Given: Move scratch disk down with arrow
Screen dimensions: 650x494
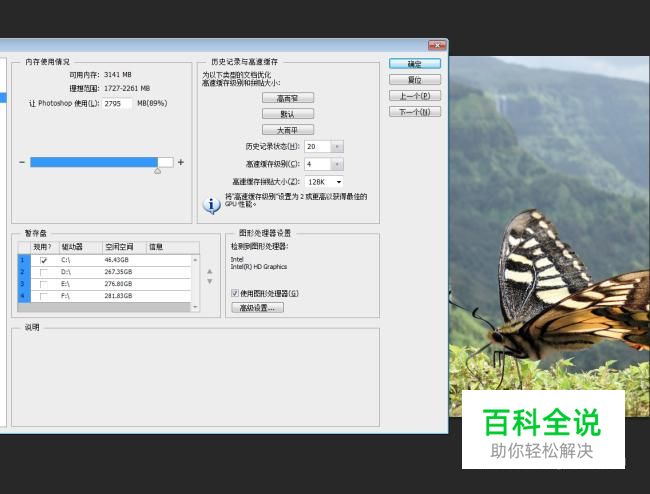Looking at the screenshot, I should (210, 281).
